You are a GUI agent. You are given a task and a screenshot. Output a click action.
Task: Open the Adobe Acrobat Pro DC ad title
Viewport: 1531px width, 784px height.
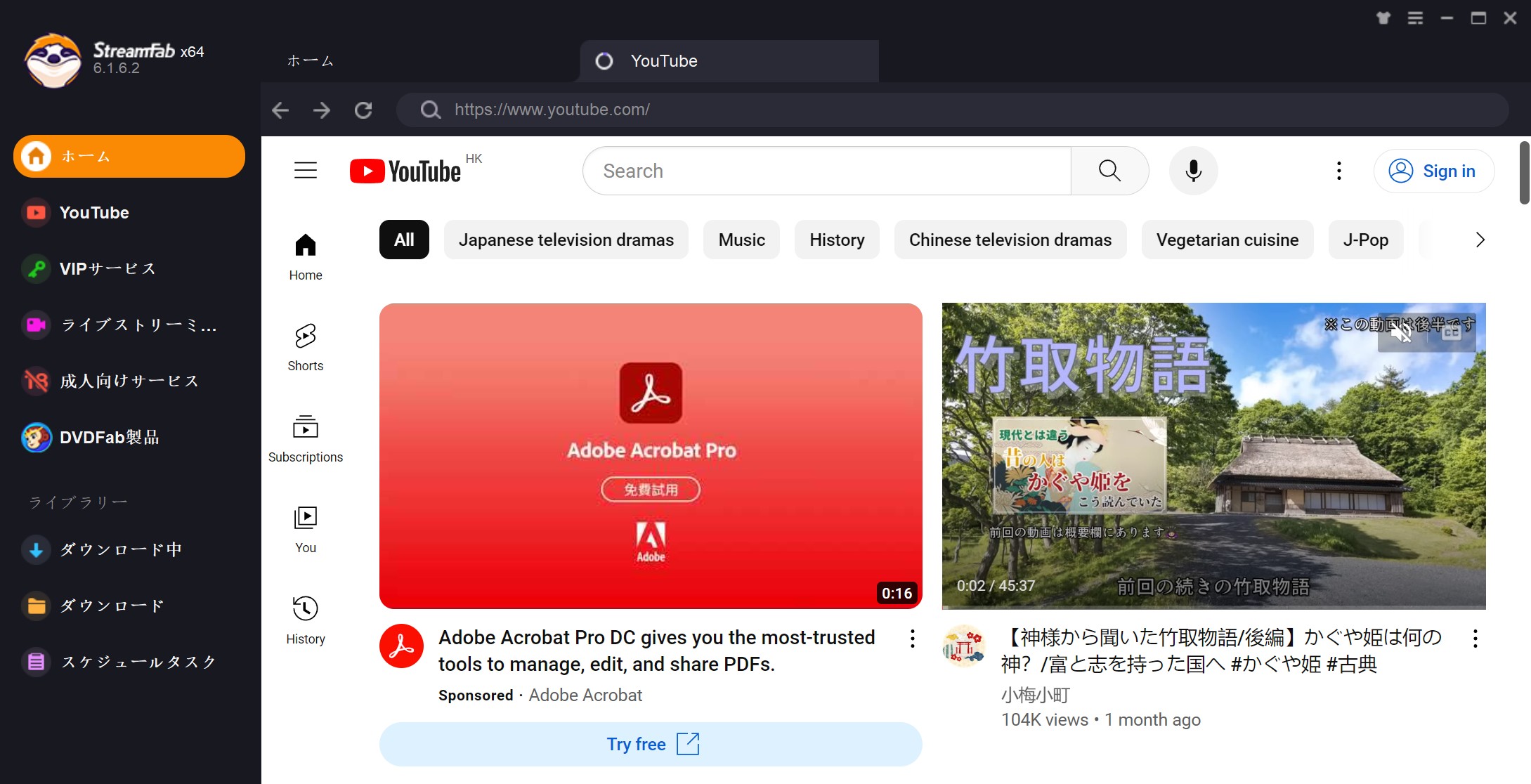[656, 651]
